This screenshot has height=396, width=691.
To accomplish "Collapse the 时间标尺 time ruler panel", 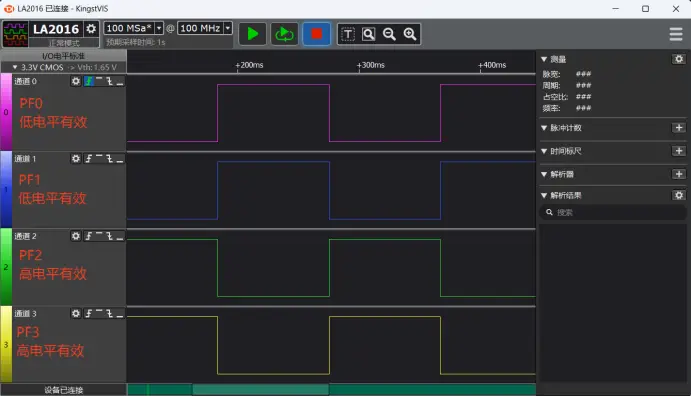I will 544,151.
